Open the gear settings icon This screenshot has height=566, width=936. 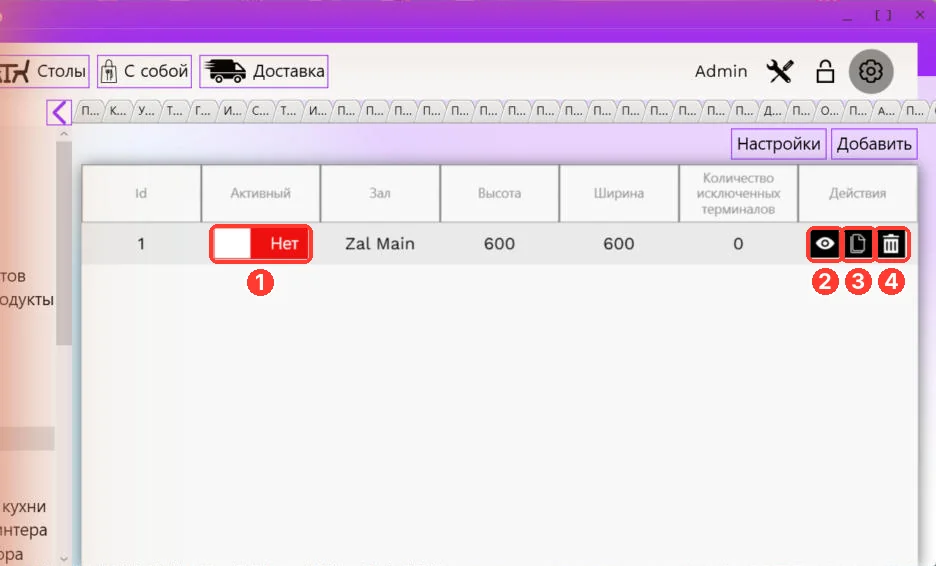[x=871, y=72]
